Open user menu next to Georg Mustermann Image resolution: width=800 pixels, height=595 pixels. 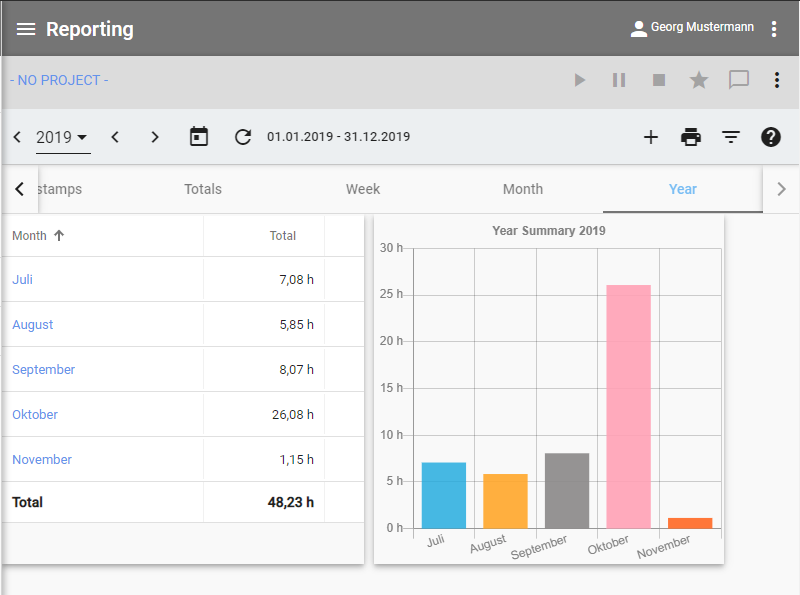(x=774, y=29)
